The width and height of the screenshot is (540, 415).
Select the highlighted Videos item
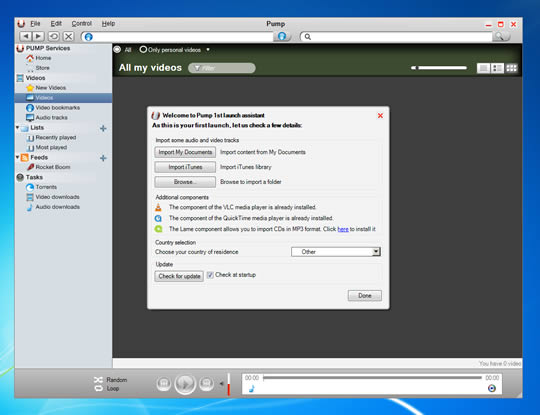[x=63, y=98]
